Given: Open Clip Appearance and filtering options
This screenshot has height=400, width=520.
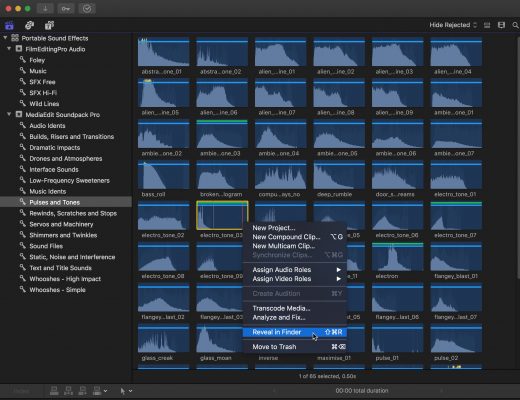Looking at the screenshot, I should click(x=501, y=25).
